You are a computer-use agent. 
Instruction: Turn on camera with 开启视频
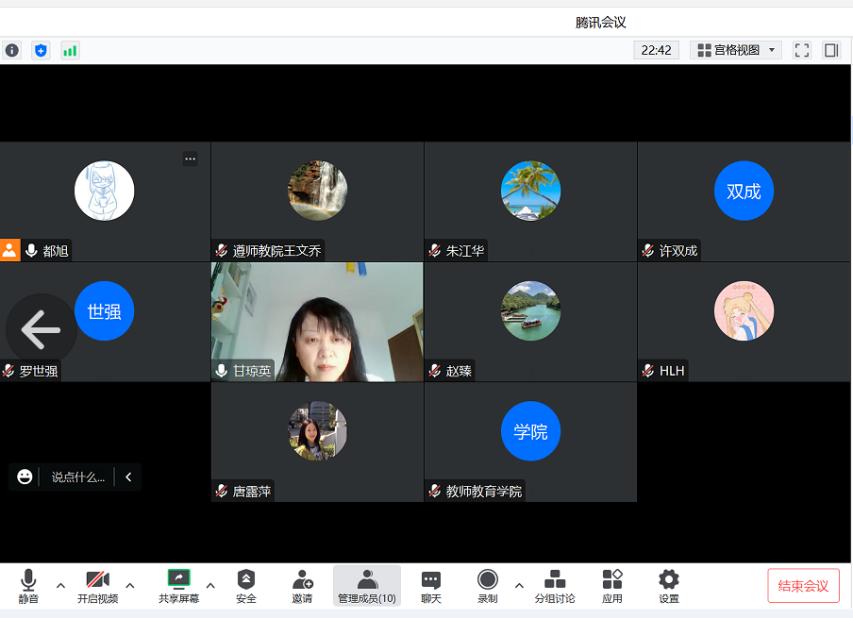click(x=97, y=586)
